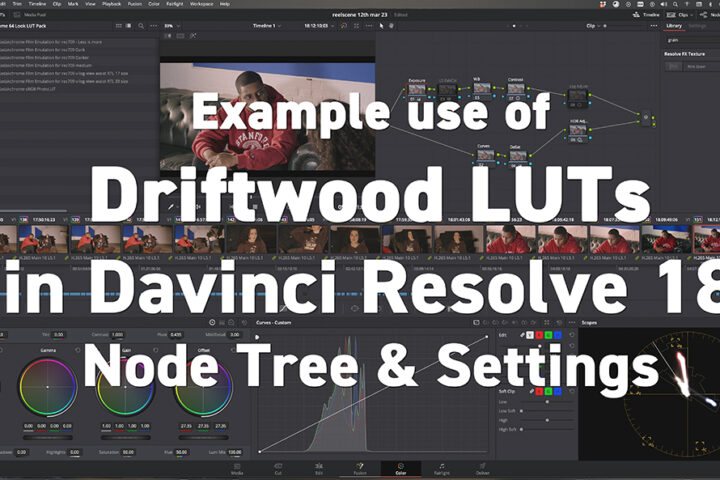Collapse the Resolve FX Texture category
This screenshot has height=480, width=720.
684,54
